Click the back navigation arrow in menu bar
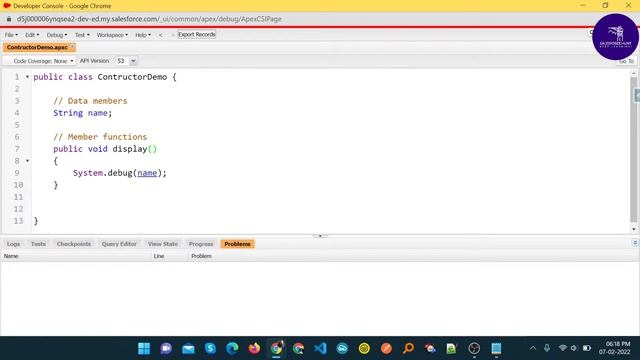 (x=160, y=35)
